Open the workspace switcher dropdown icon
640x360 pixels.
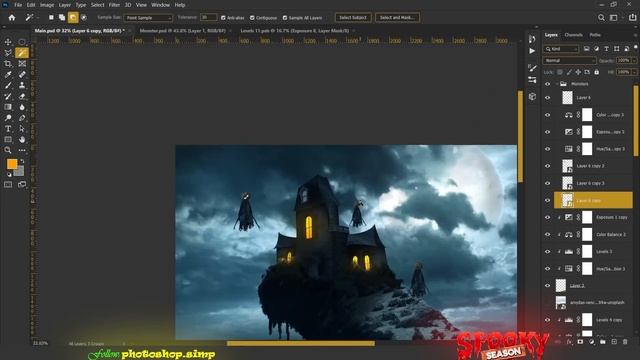click(x=613, y=18)
